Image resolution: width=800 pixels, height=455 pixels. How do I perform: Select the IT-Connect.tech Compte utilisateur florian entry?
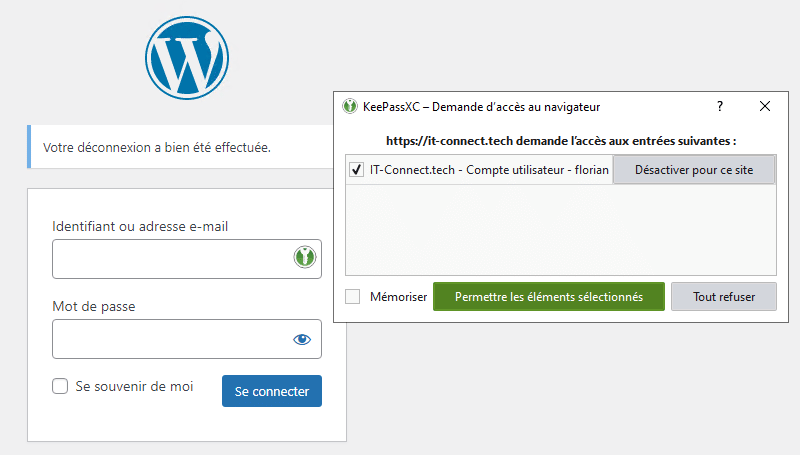click(x=489, y=170)
